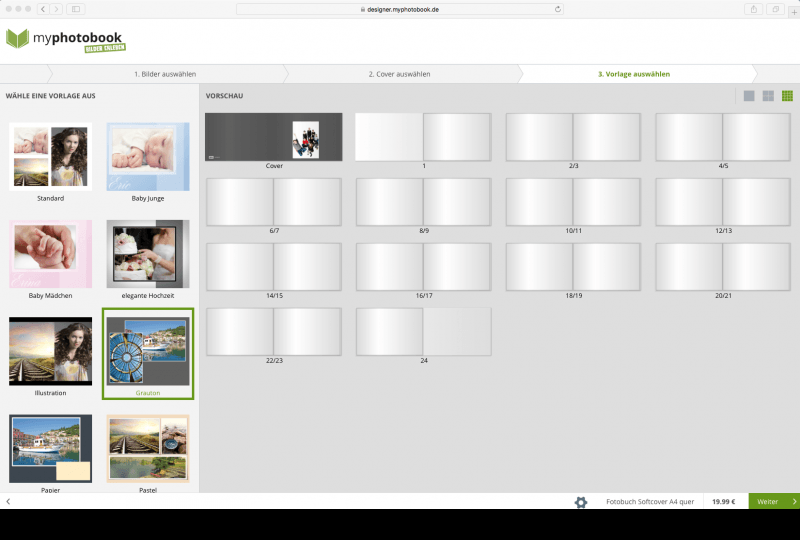Click the back arrow in bottom bar
This screenshot has width=800, height=540.
(8, 501)
